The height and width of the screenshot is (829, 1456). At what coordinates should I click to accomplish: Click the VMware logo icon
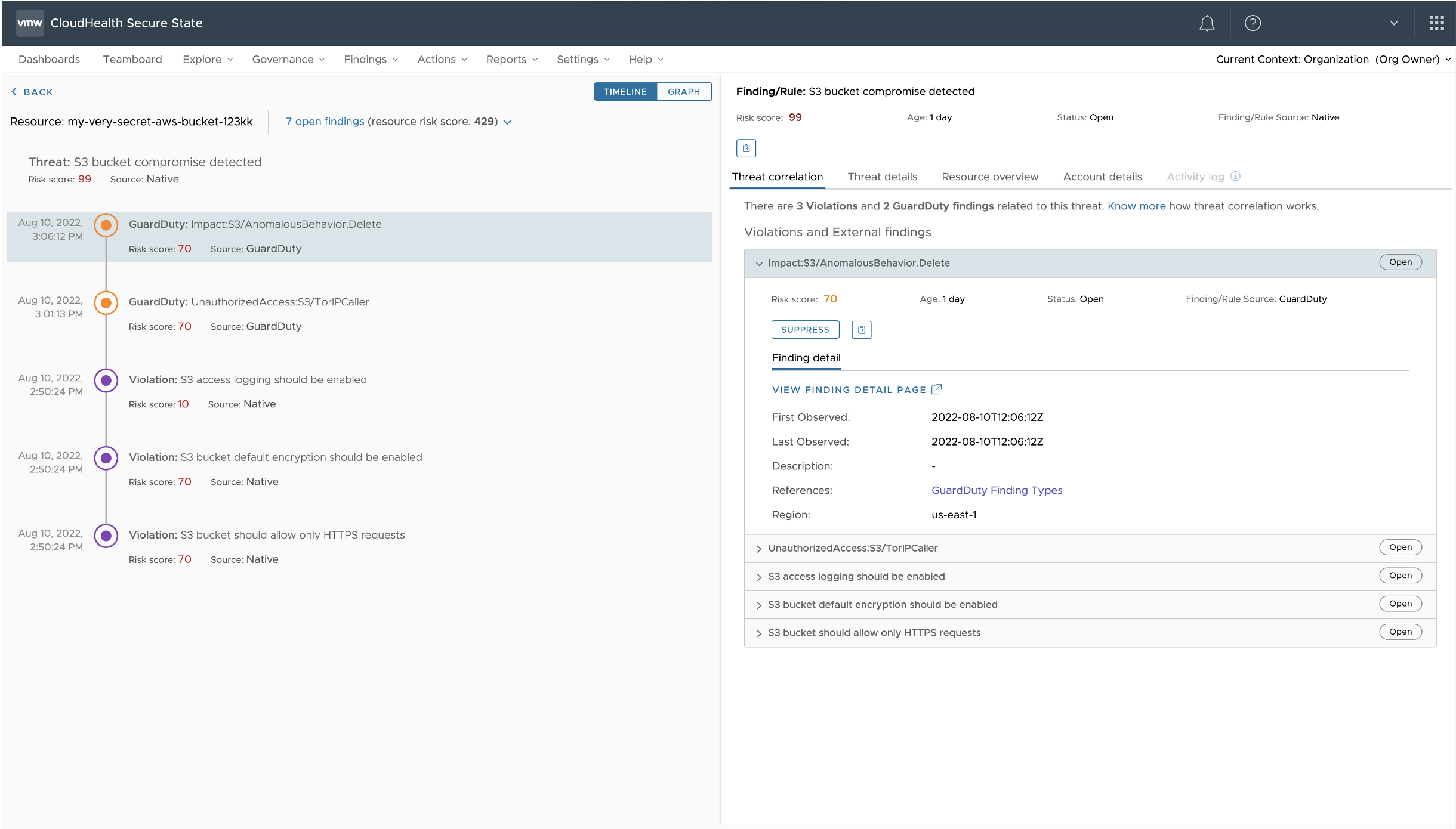pyautogui.click(x=29, y=23)
